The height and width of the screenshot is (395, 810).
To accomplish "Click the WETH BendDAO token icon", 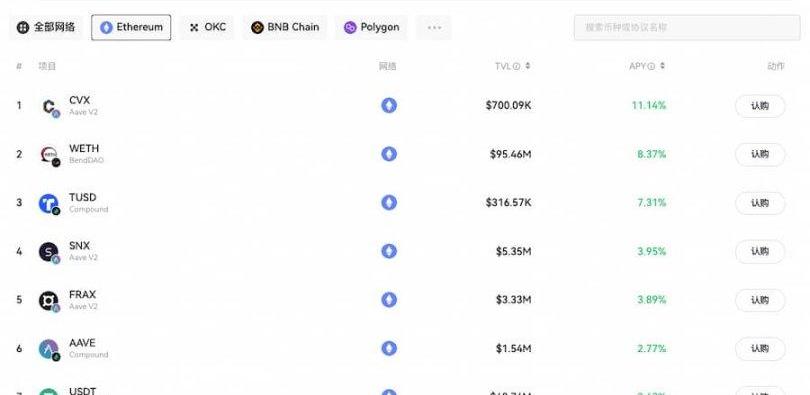I will [50, 155].
